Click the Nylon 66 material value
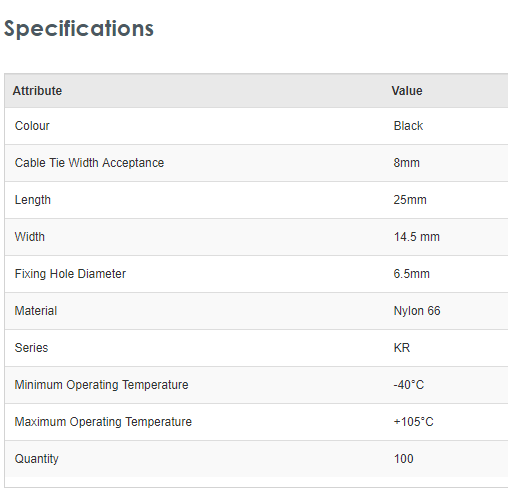The height and width of the screenshot is (496, 508). 417,311
